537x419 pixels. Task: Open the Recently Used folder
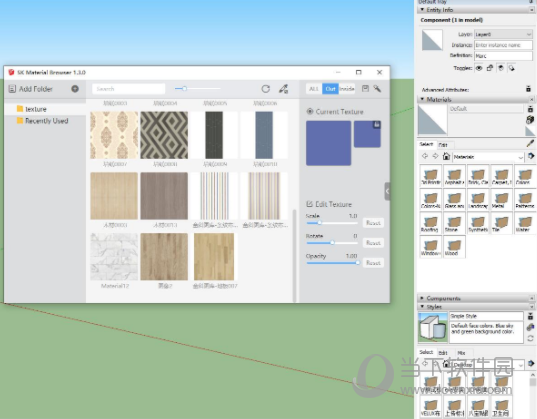[45, 121]
